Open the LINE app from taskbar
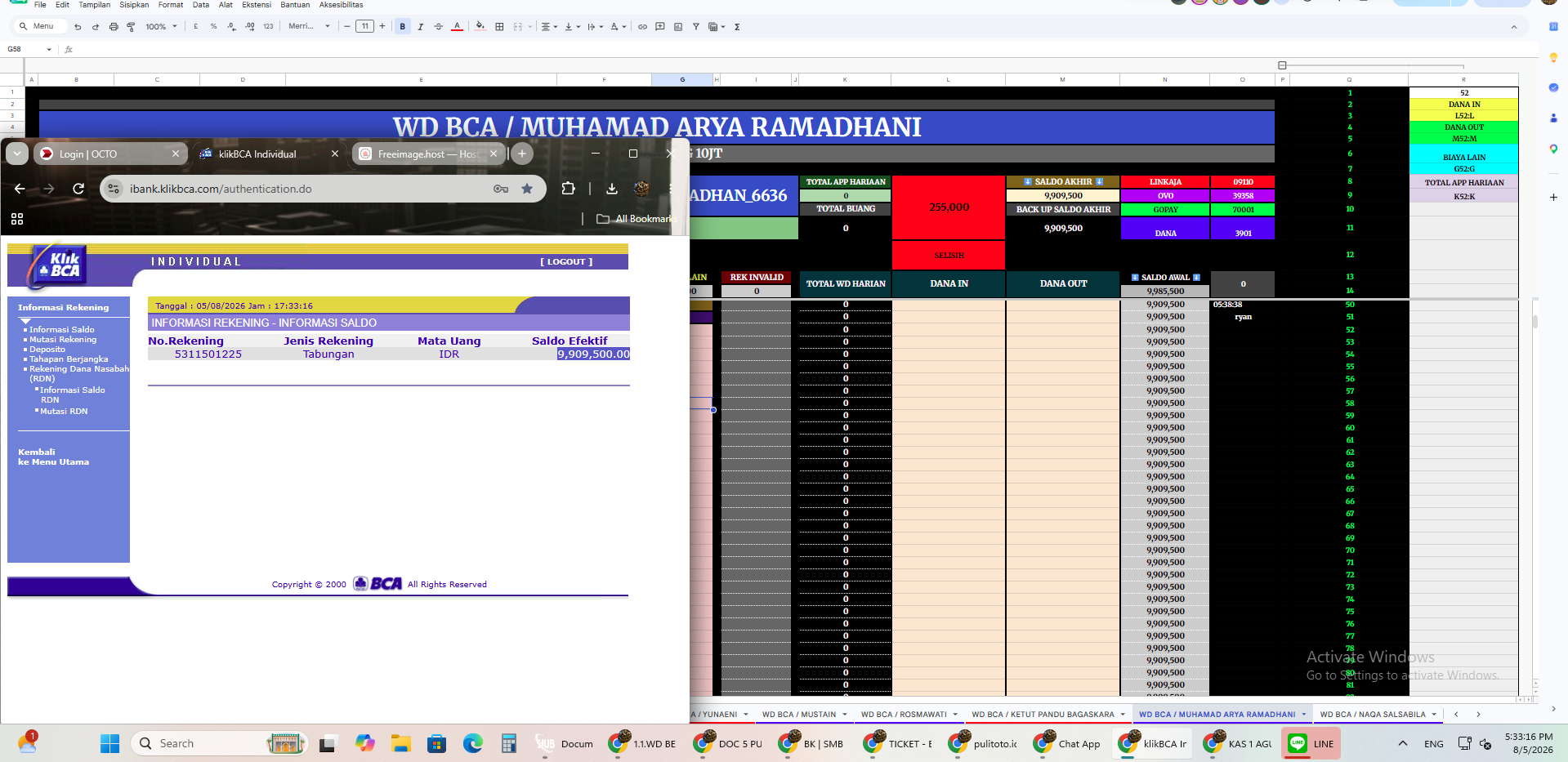The height and width of the screenshot is (762, 1568). pyautogui.click(x=1312, y=743)
